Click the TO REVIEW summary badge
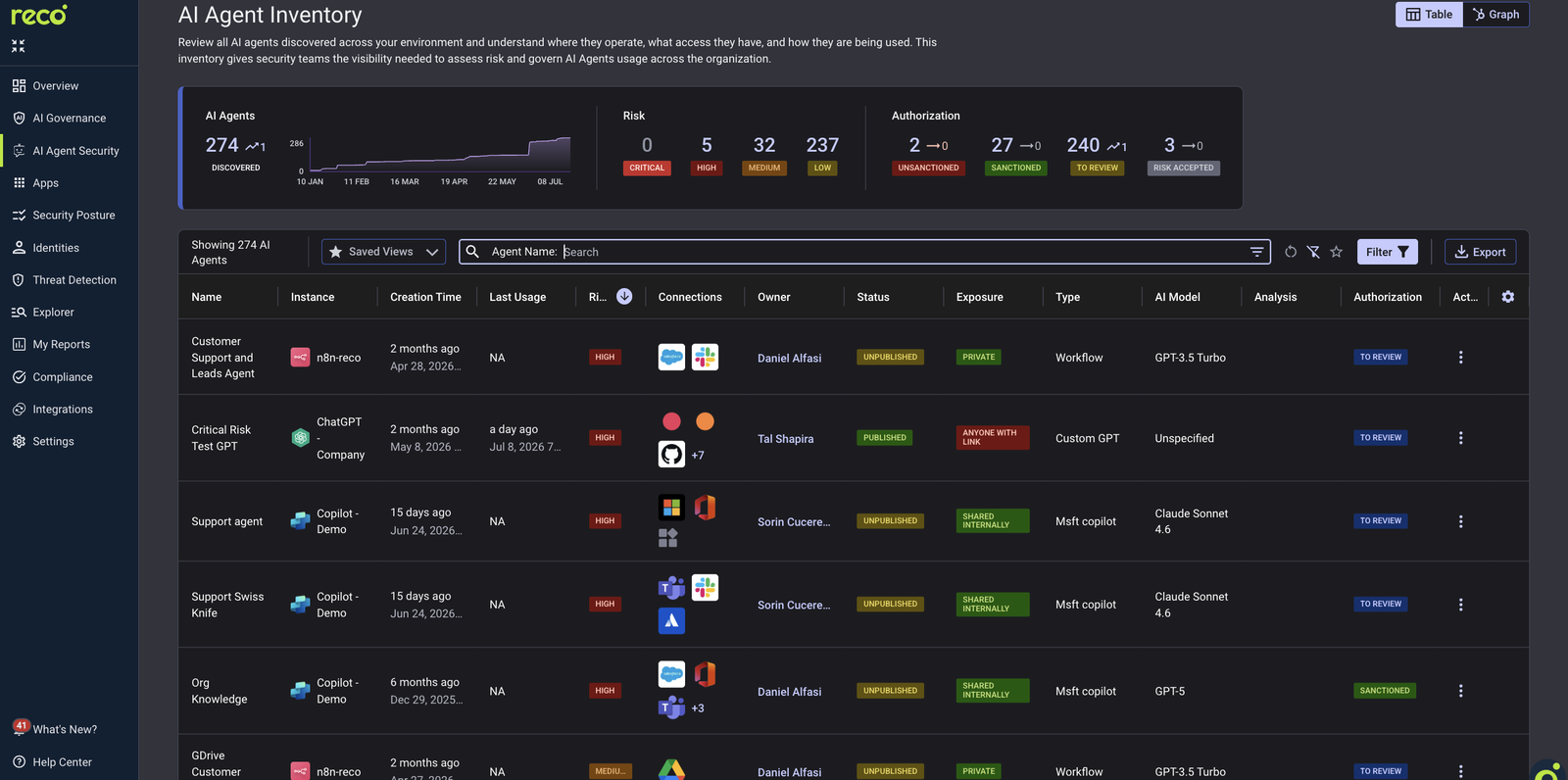Screen dimensions: 1568x780 point(1098,168)
